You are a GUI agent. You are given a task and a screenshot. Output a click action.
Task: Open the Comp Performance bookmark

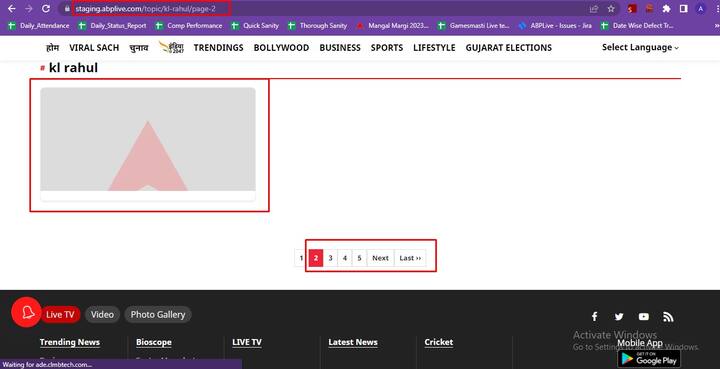[189, 26]
